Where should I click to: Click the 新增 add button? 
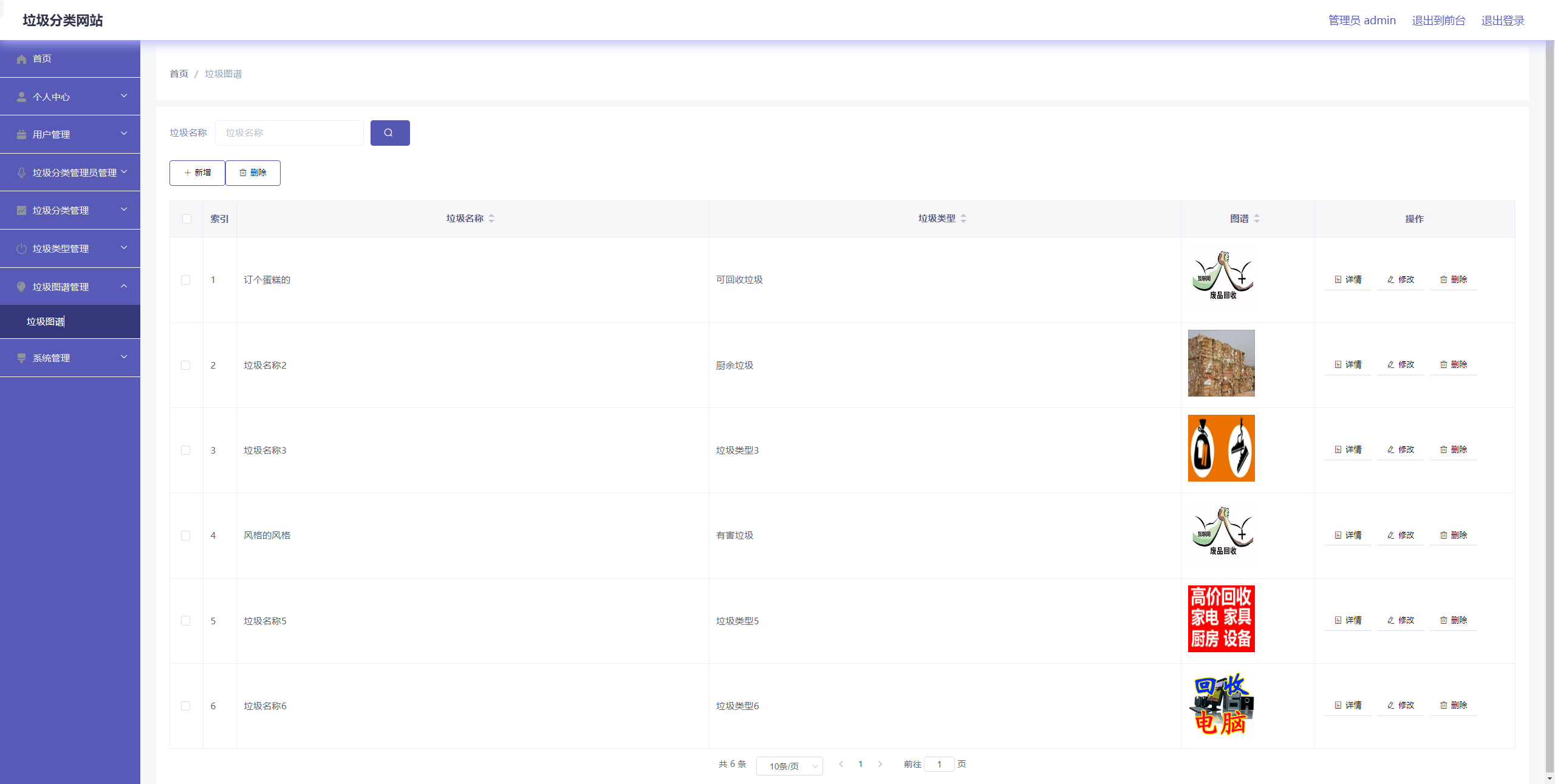(197, 172)
